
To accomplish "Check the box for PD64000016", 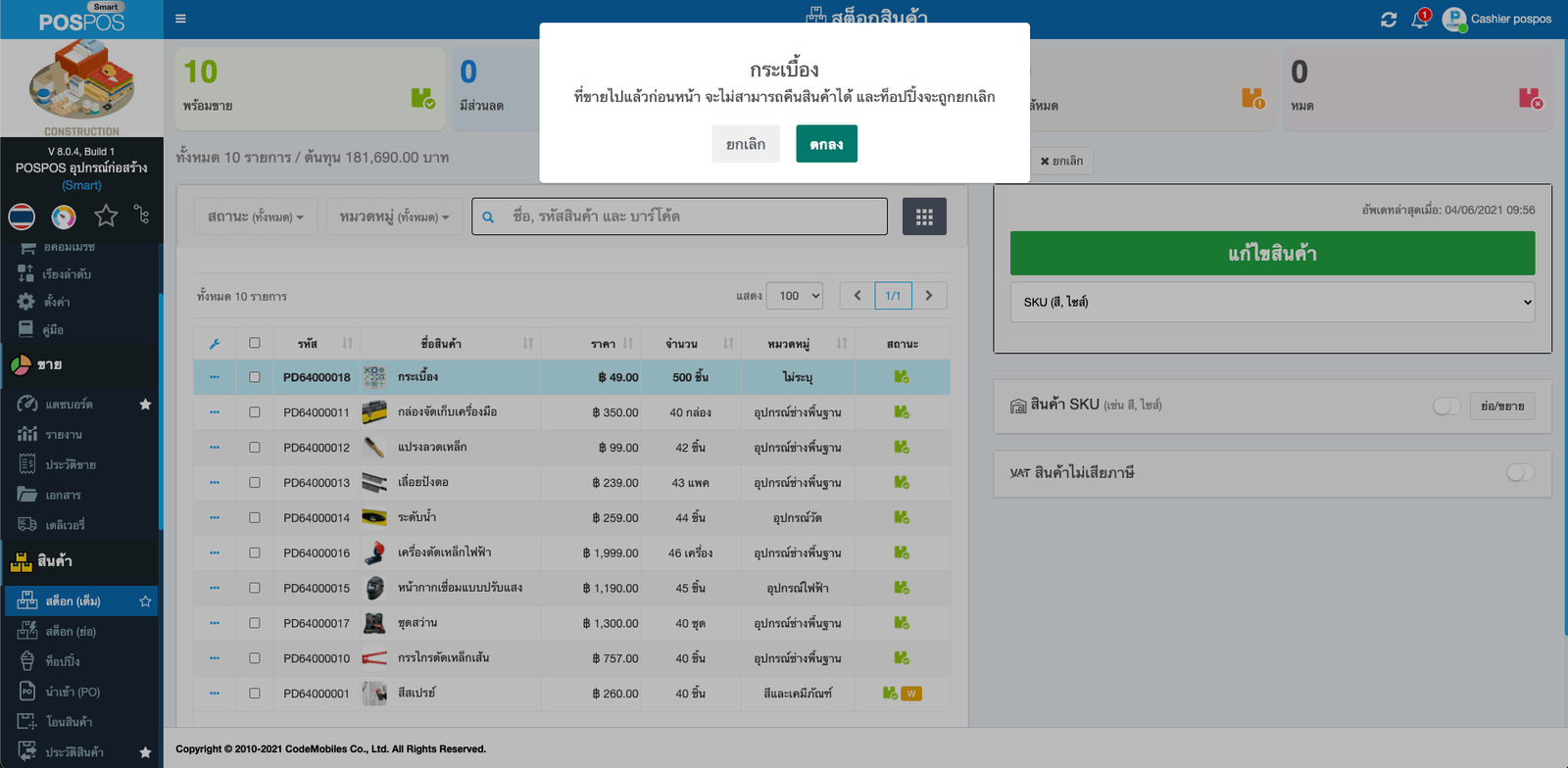I will tap(255, 552).
